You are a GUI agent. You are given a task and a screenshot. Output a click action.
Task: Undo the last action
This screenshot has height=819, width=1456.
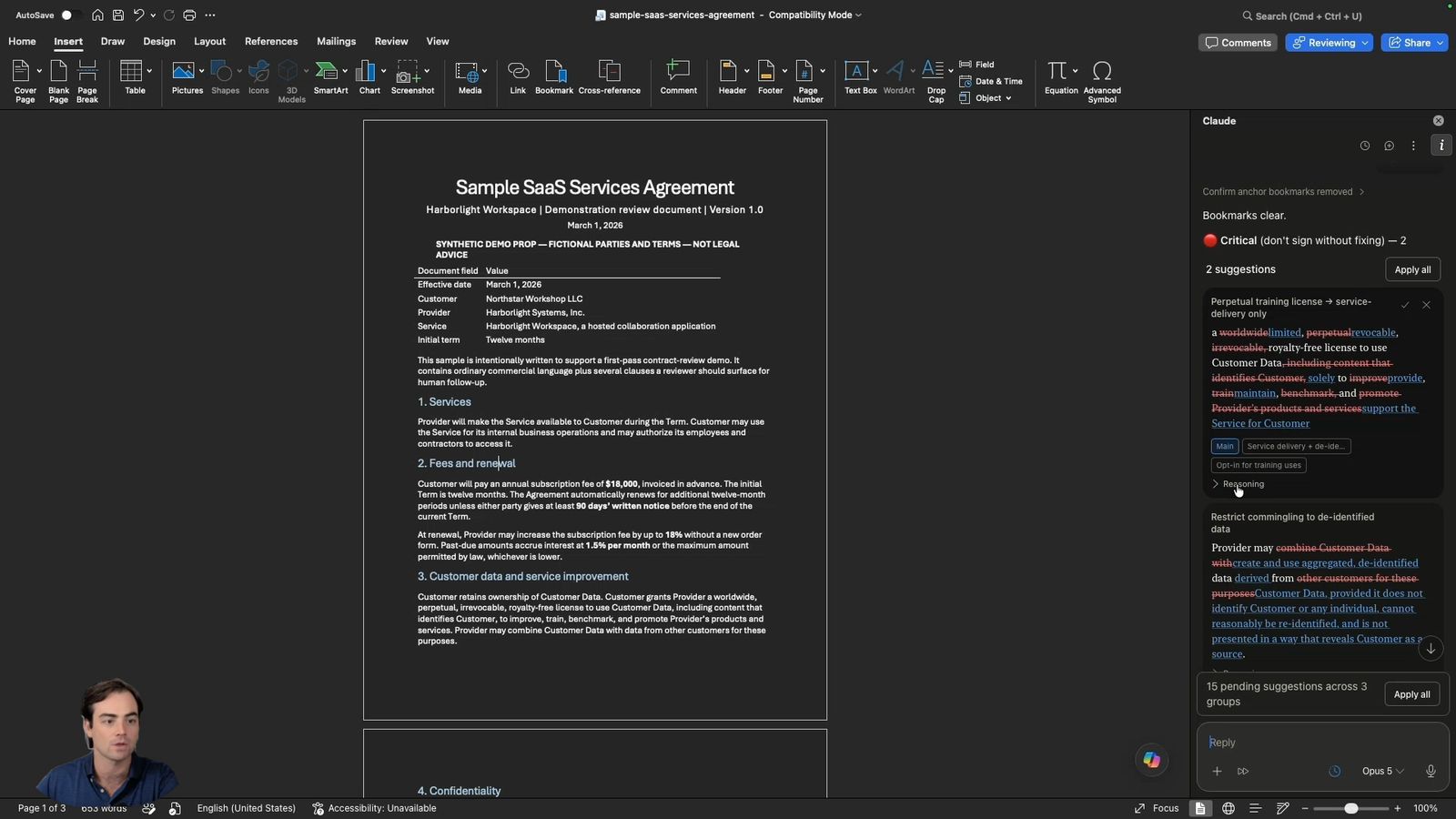pos(138,15)
